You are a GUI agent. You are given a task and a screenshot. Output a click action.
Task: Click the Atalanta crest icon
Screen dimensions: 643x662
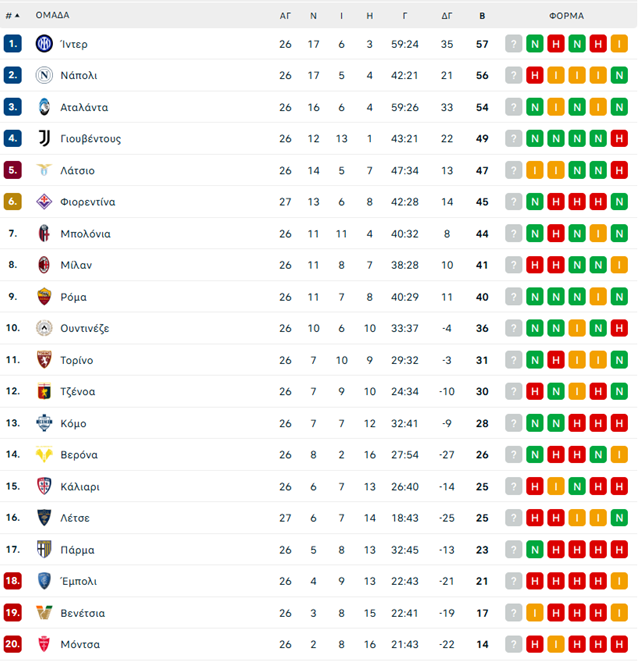(44, 107)
